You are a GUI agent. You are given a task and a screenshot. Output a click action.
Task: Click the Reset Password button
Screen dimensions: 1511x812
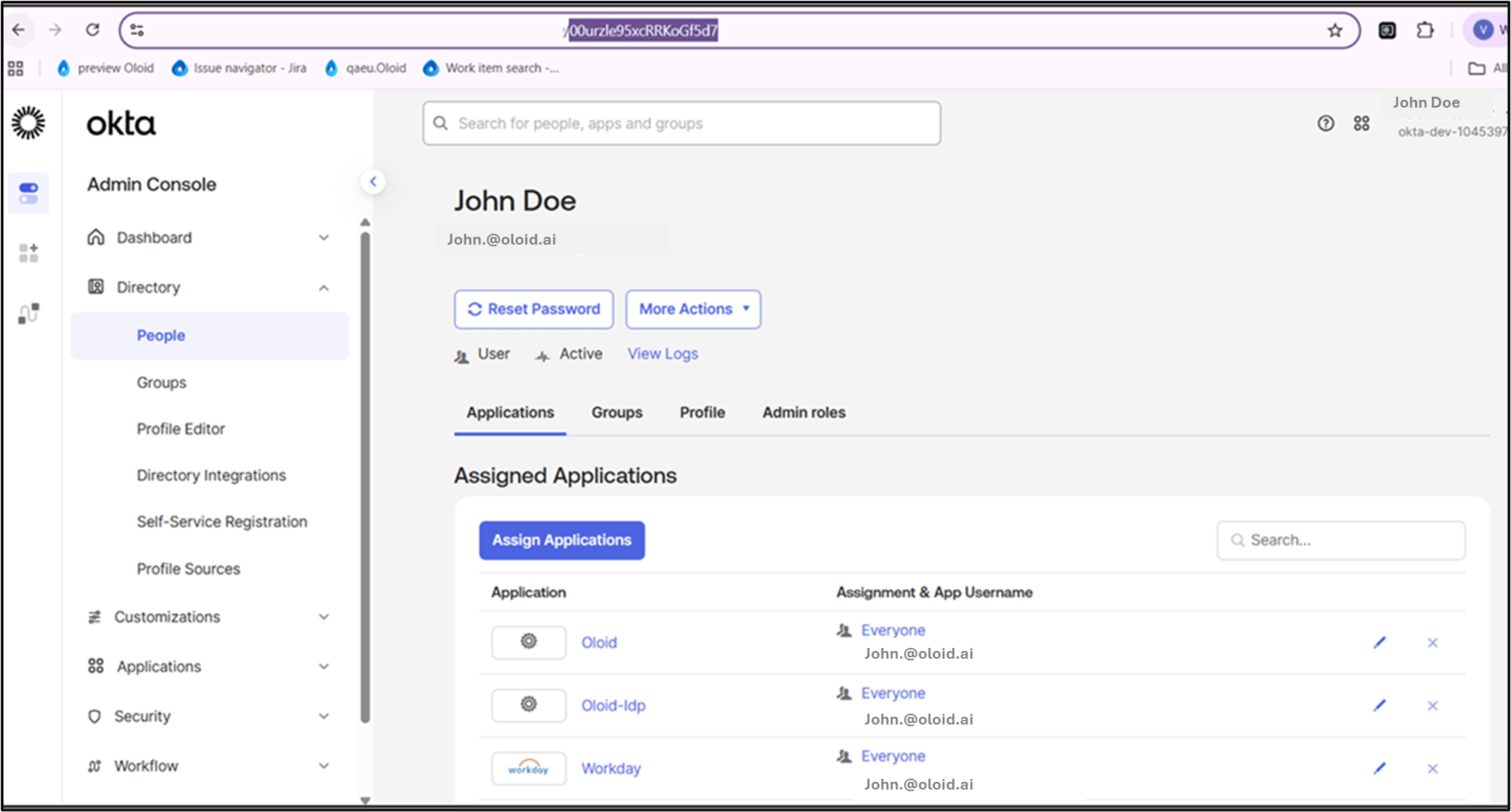pyautogui.click(x=534, y=309)
